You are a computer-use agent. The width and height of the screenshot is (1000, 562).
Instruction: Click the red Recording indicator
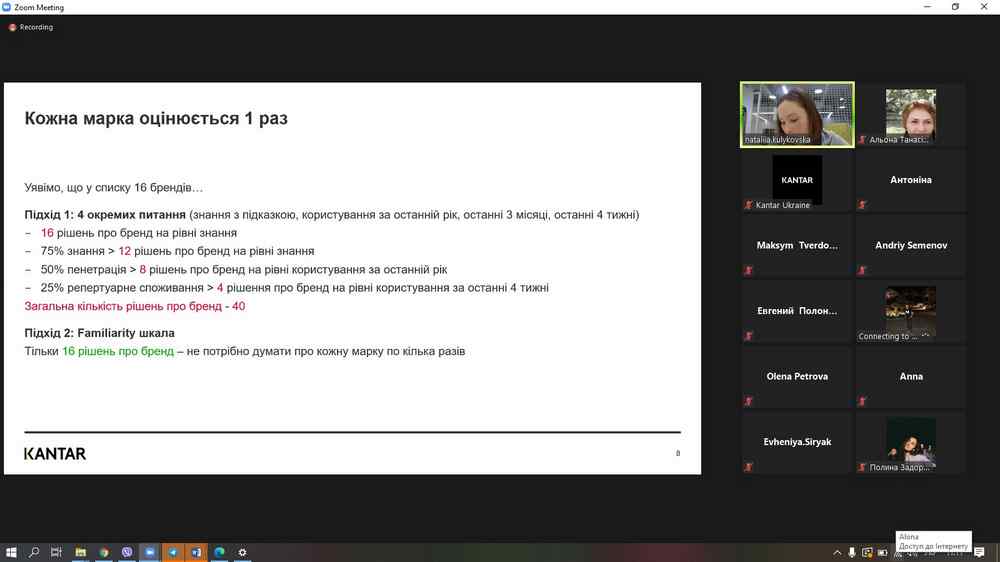(13, 27)
